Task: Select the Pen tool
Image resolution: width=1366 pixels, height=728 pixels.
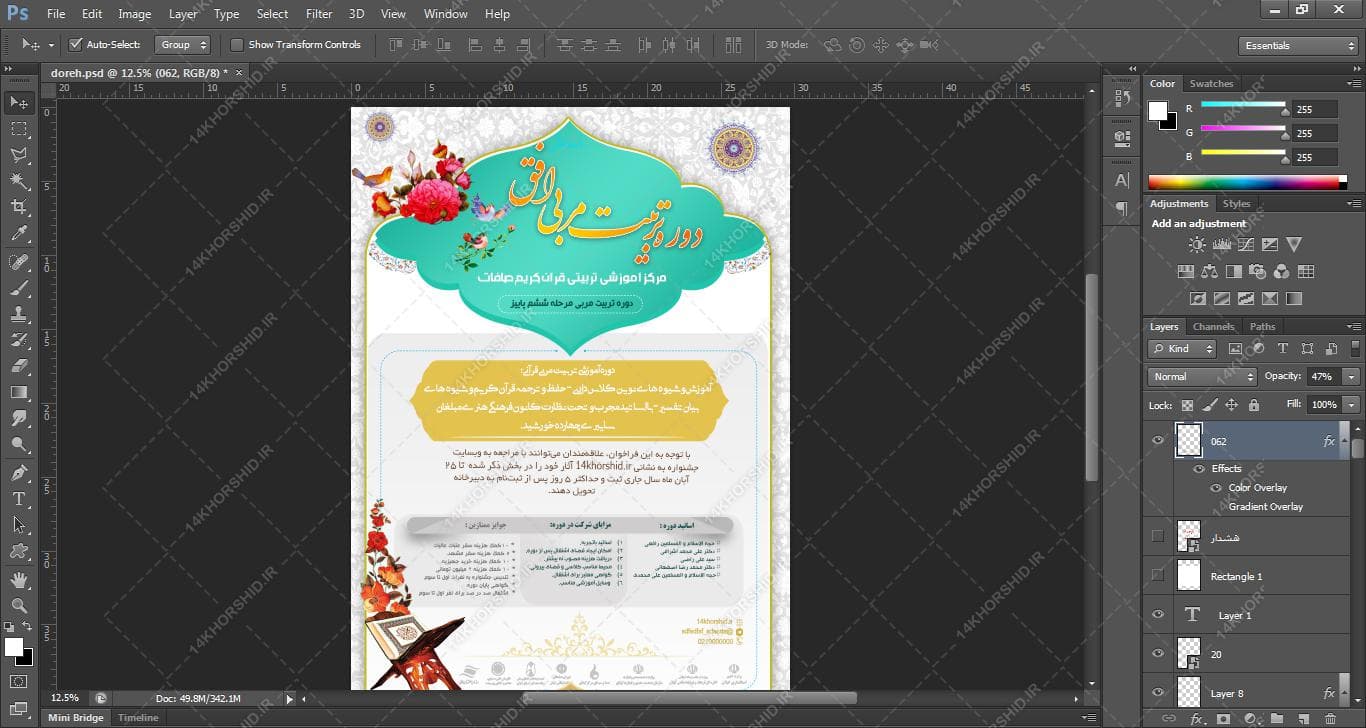Action: pyautogui.click(x=19, y=472)
